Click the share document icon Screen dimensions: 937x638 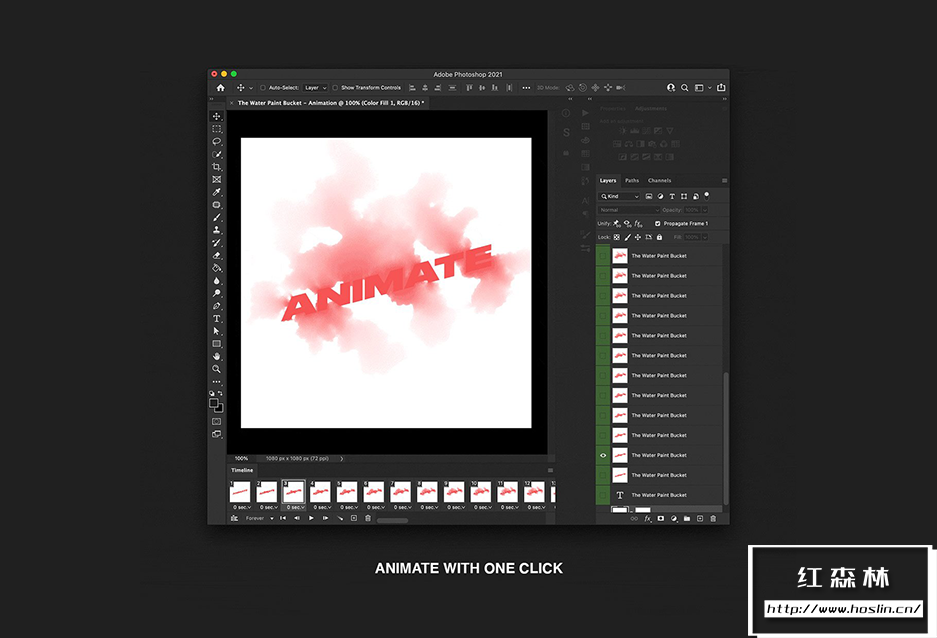(x=721, y=87)
